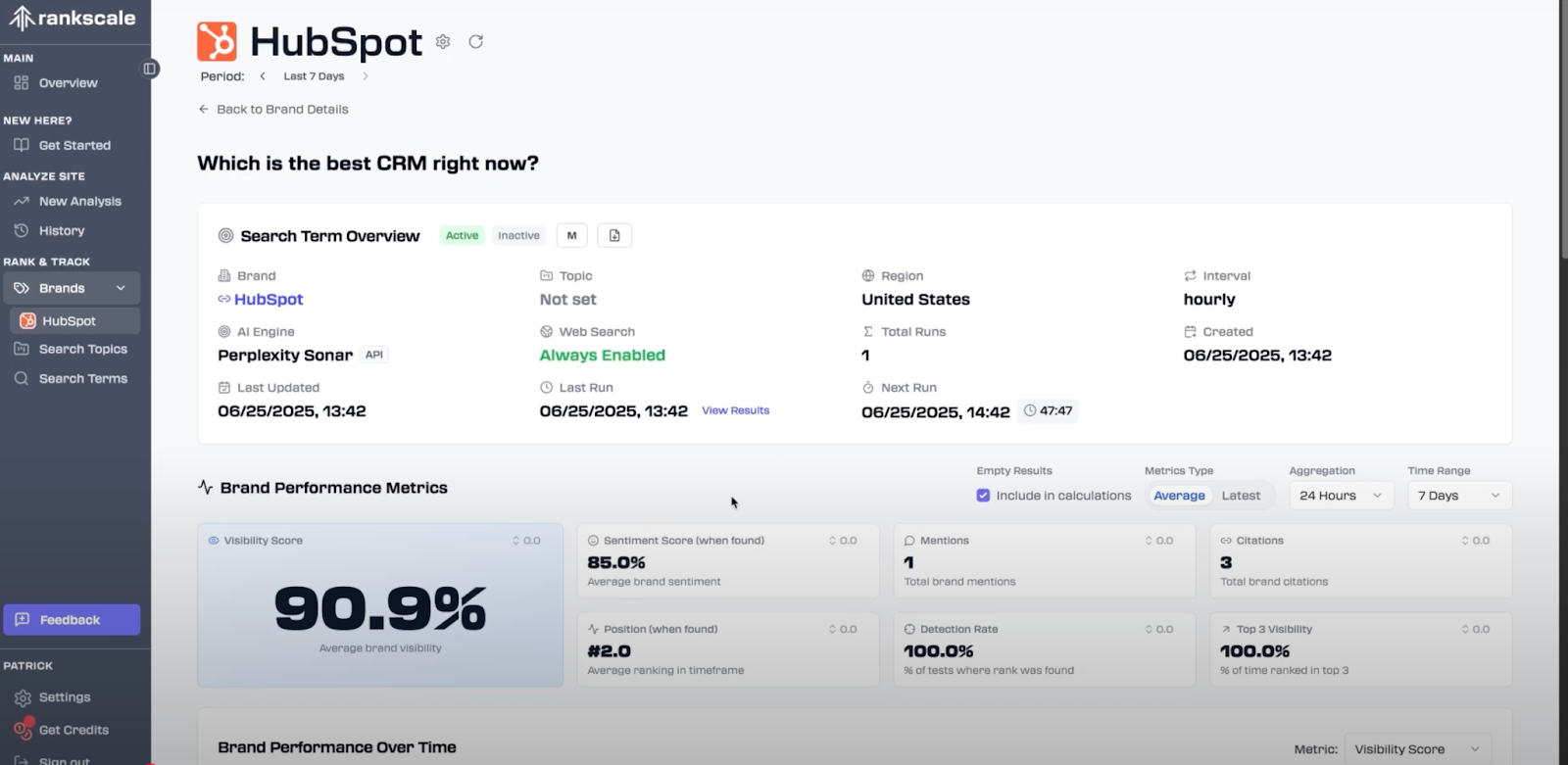This screenshot has width=1568, height=765.
Task: Go to next period arrow
Action: click(x=366, y=76)
